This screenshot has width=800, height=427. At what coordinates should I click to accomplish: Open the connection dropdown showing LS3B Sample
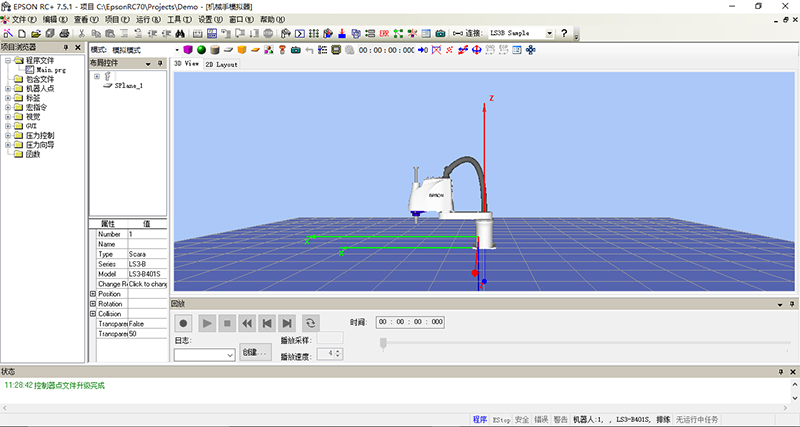(x=548, y=33)
